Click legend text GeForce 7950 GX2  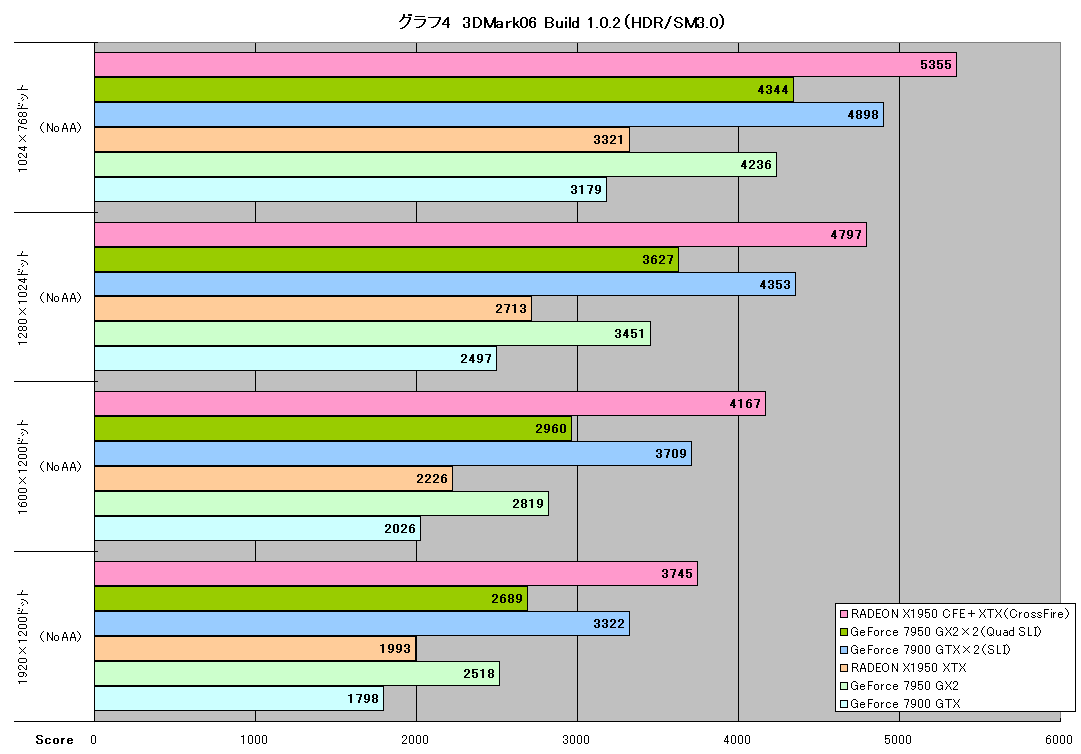click(905, 686)
